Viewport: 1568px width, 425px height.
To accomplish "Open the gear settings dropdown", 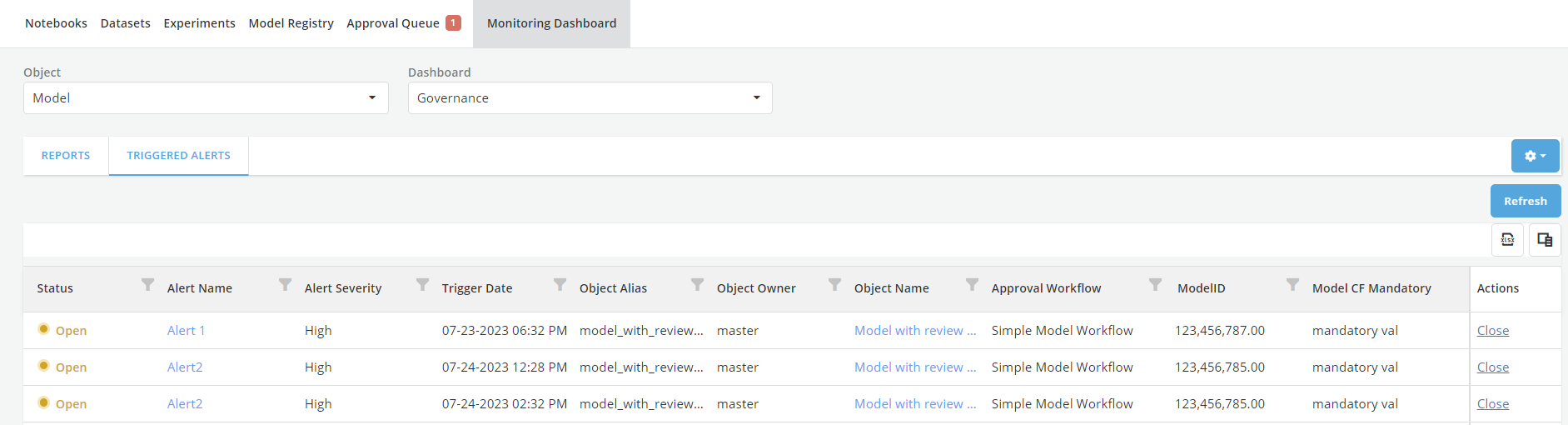I will (1535, 156).
